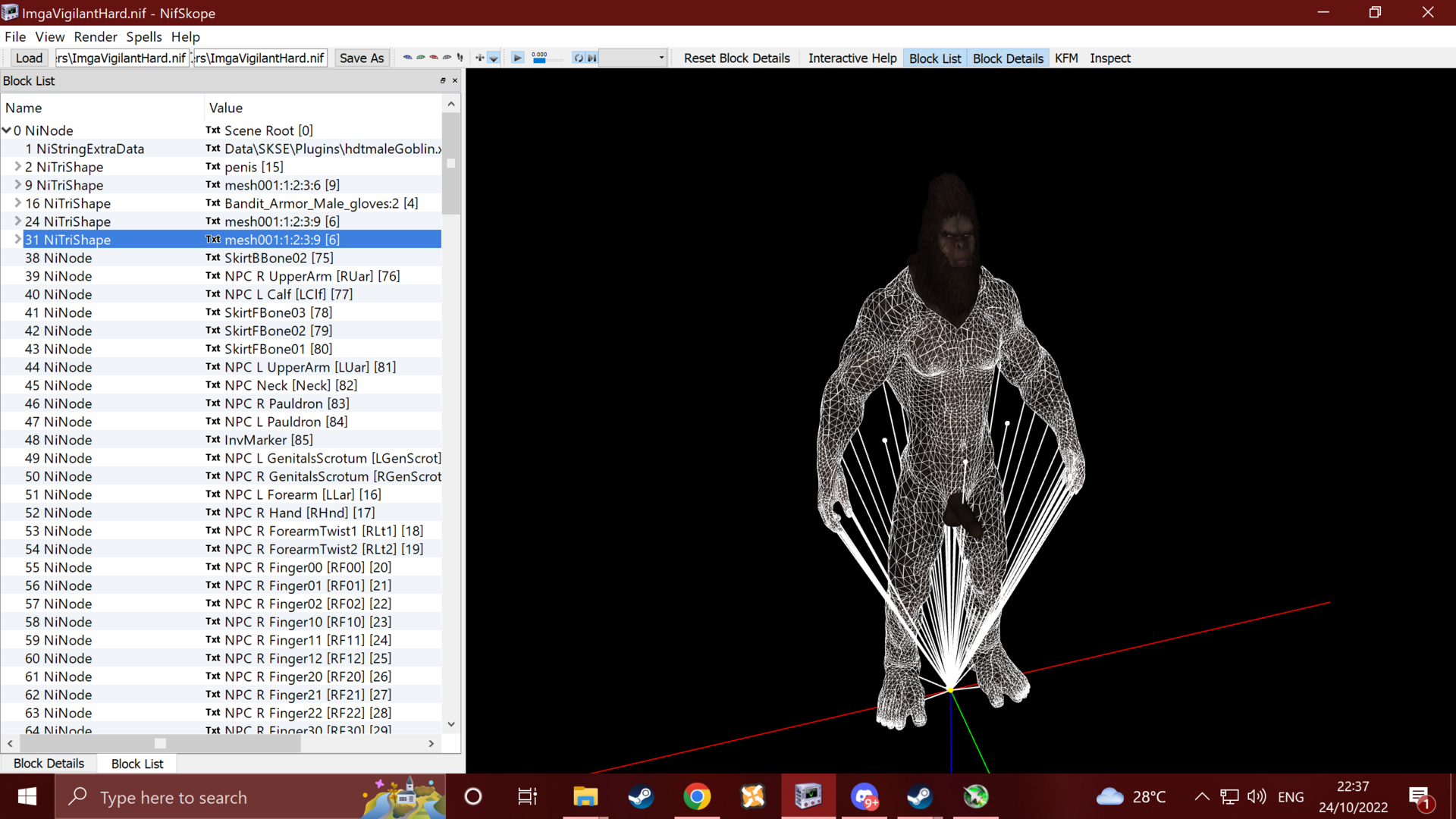The image size is (1456, 819).
Task: Toggle animation play button
Action: [x=517, y=58]
